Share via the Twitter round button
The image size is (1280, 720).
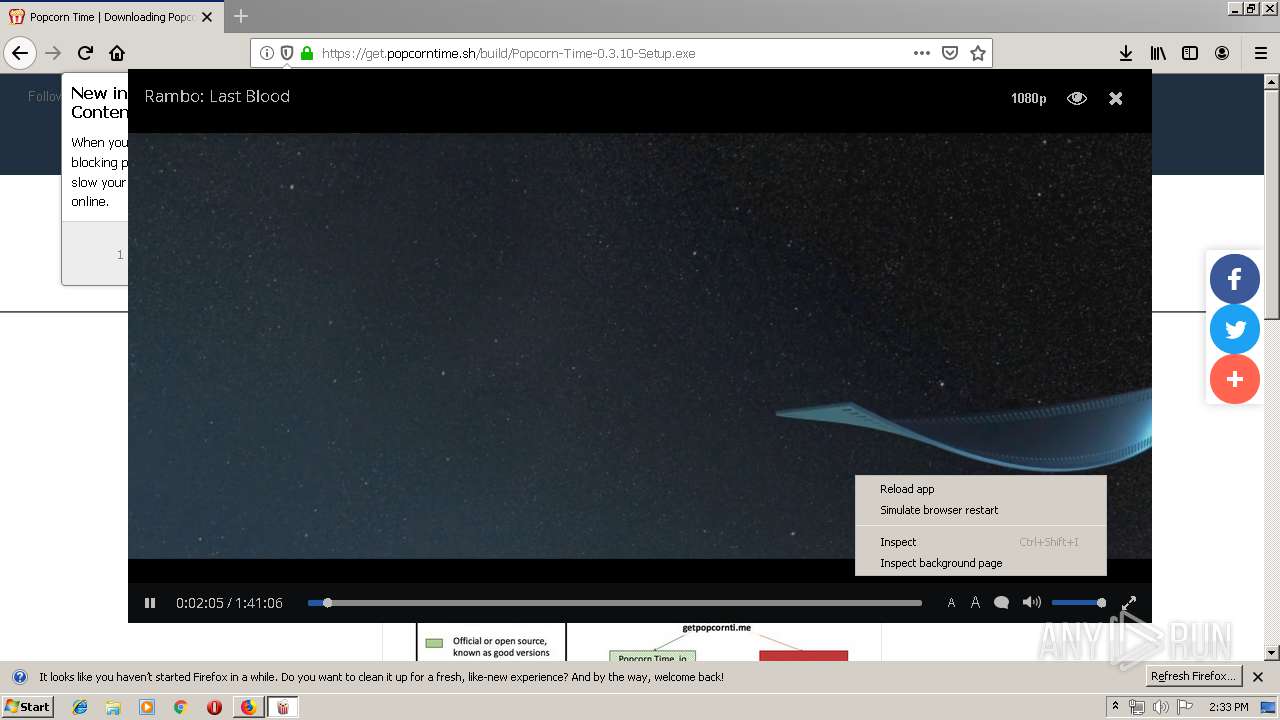click(x=1235, y=329)
